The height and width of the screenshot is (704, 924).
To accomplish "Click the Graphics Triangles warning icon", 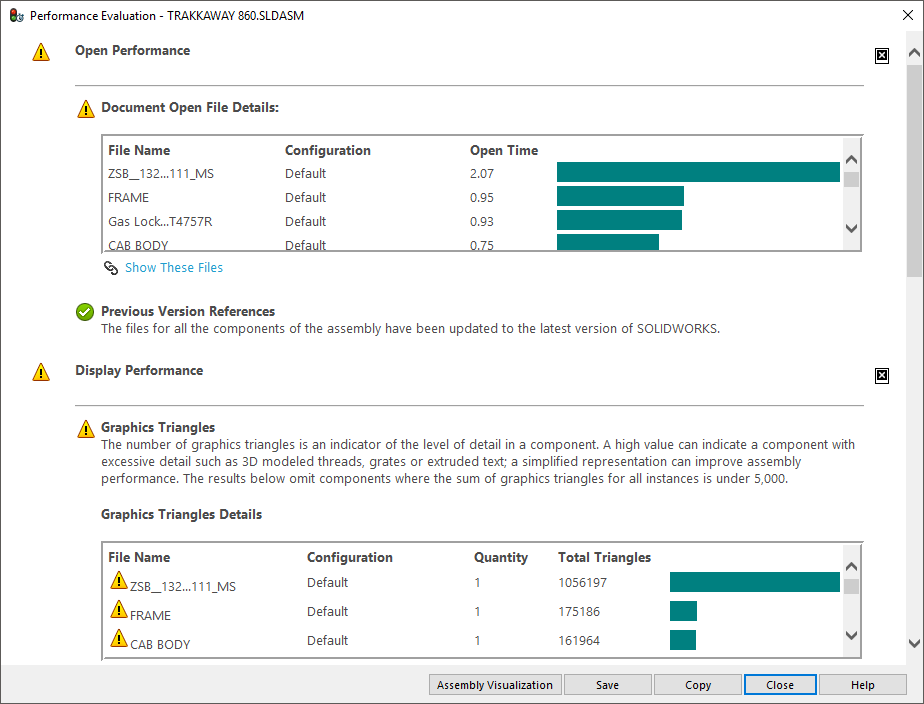I will (86, 429).
